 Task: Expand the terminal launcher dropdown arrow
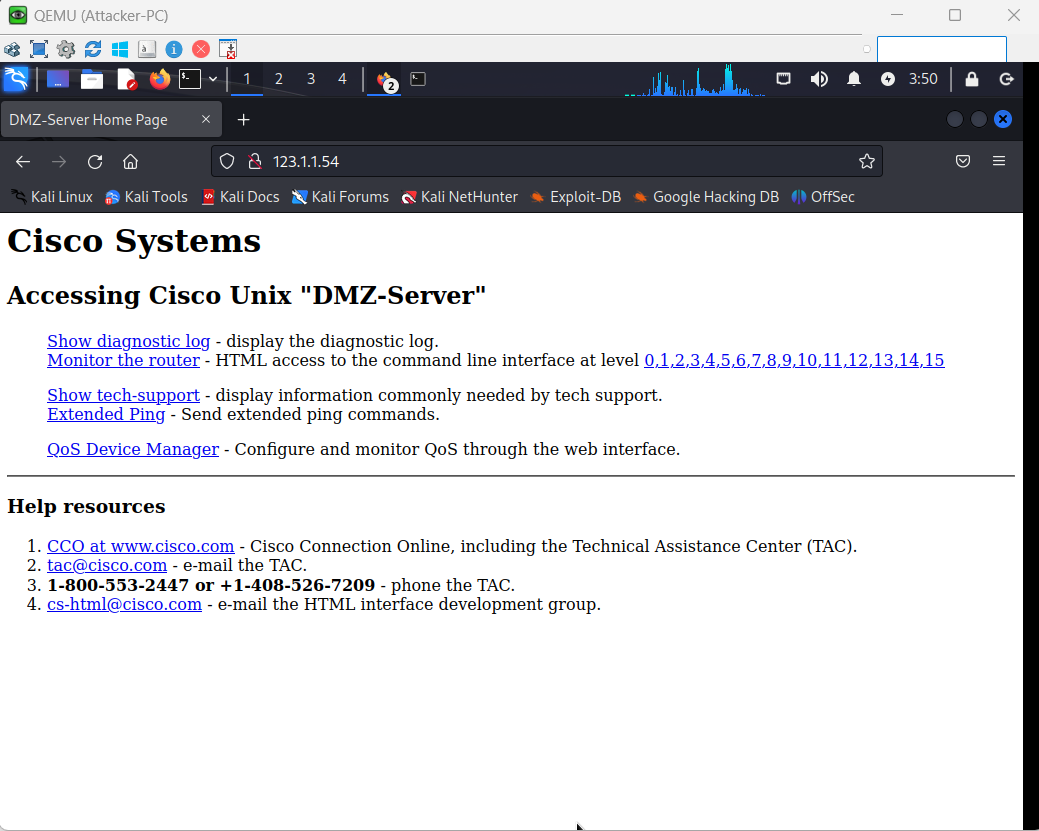[x=212, y=79]
